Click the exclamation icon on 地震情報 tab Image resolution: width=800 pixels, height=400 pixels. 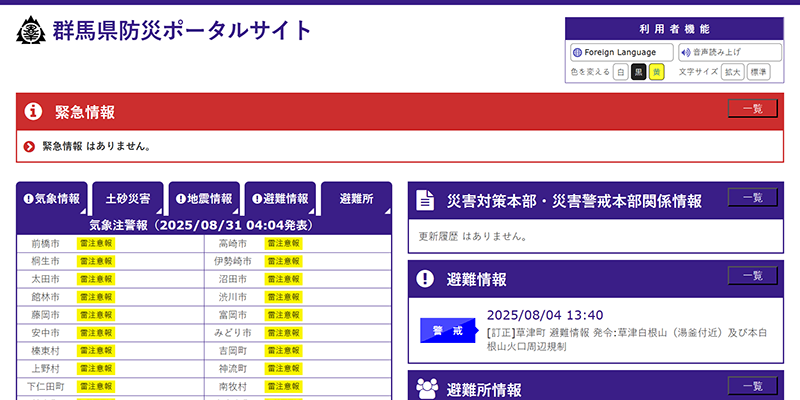click(x=181, y=199)
